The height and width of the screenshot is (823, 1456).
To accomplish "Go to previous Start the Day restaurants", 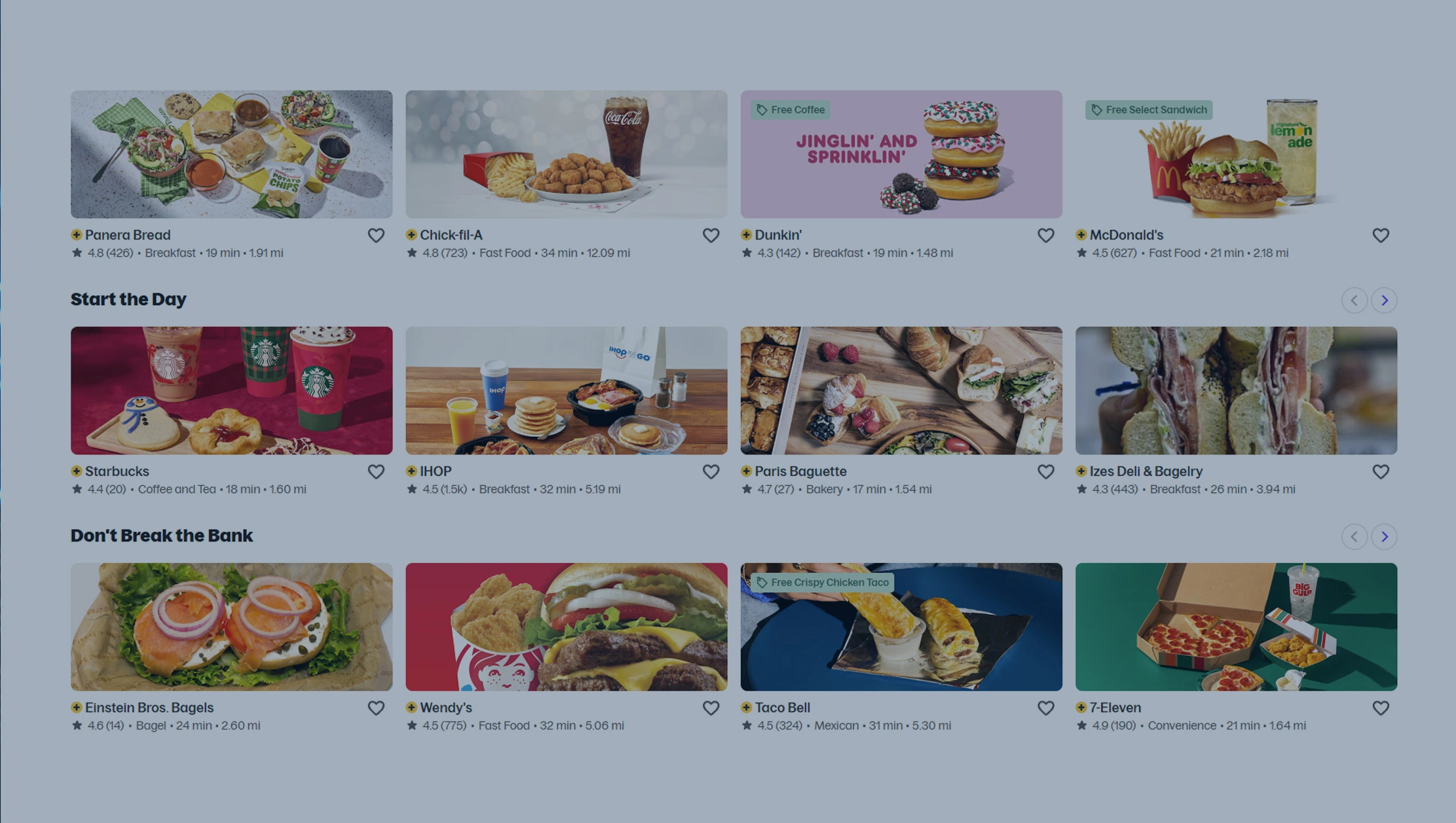I will tap(1354, 300).
